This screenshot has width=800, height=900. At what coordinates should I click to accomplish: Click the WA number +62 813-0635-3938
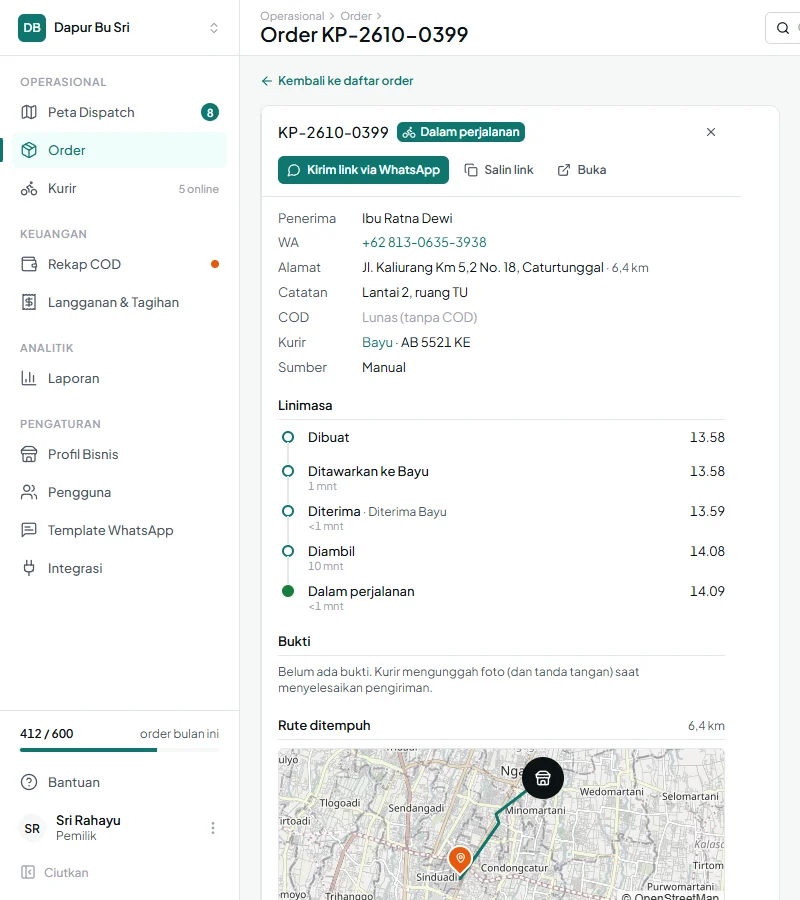tap(424, 242)
